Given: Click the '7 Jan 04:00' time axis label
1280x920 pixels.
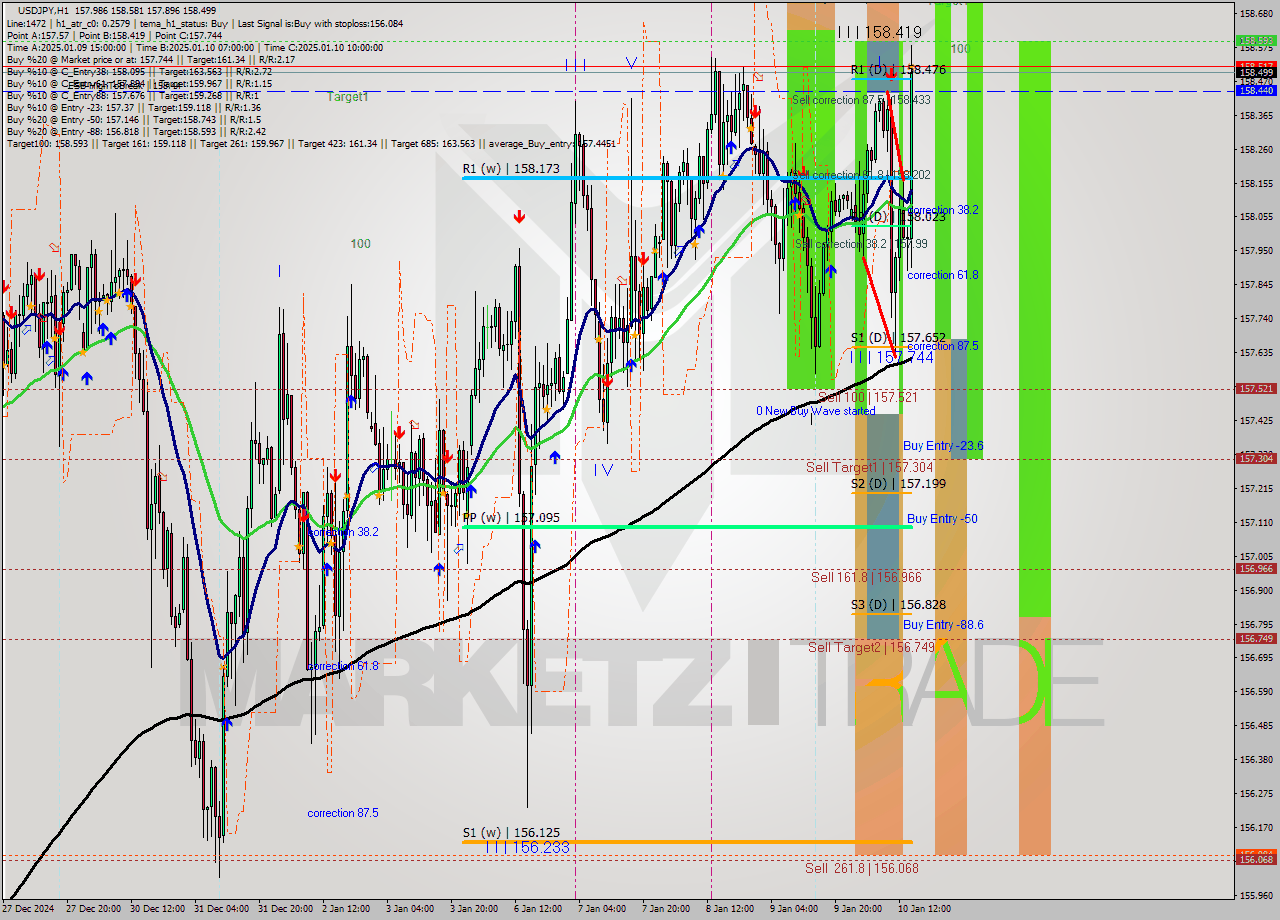Looking at the screenshot, I should click(602, 909).
